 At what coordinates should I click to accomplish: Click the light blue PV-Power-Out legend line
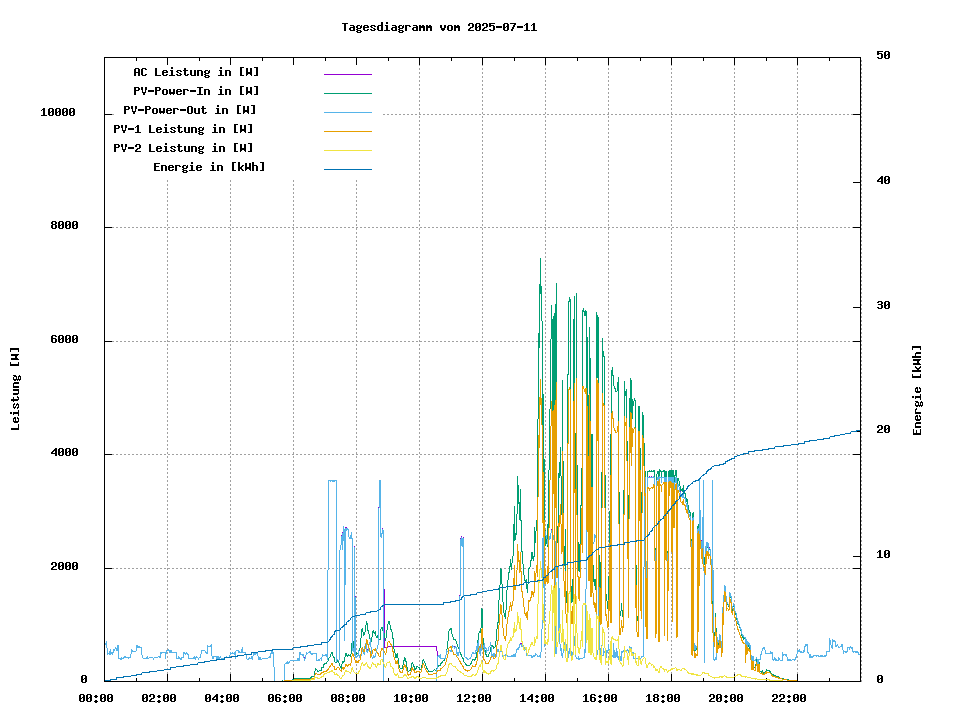(x=347, y=112)
